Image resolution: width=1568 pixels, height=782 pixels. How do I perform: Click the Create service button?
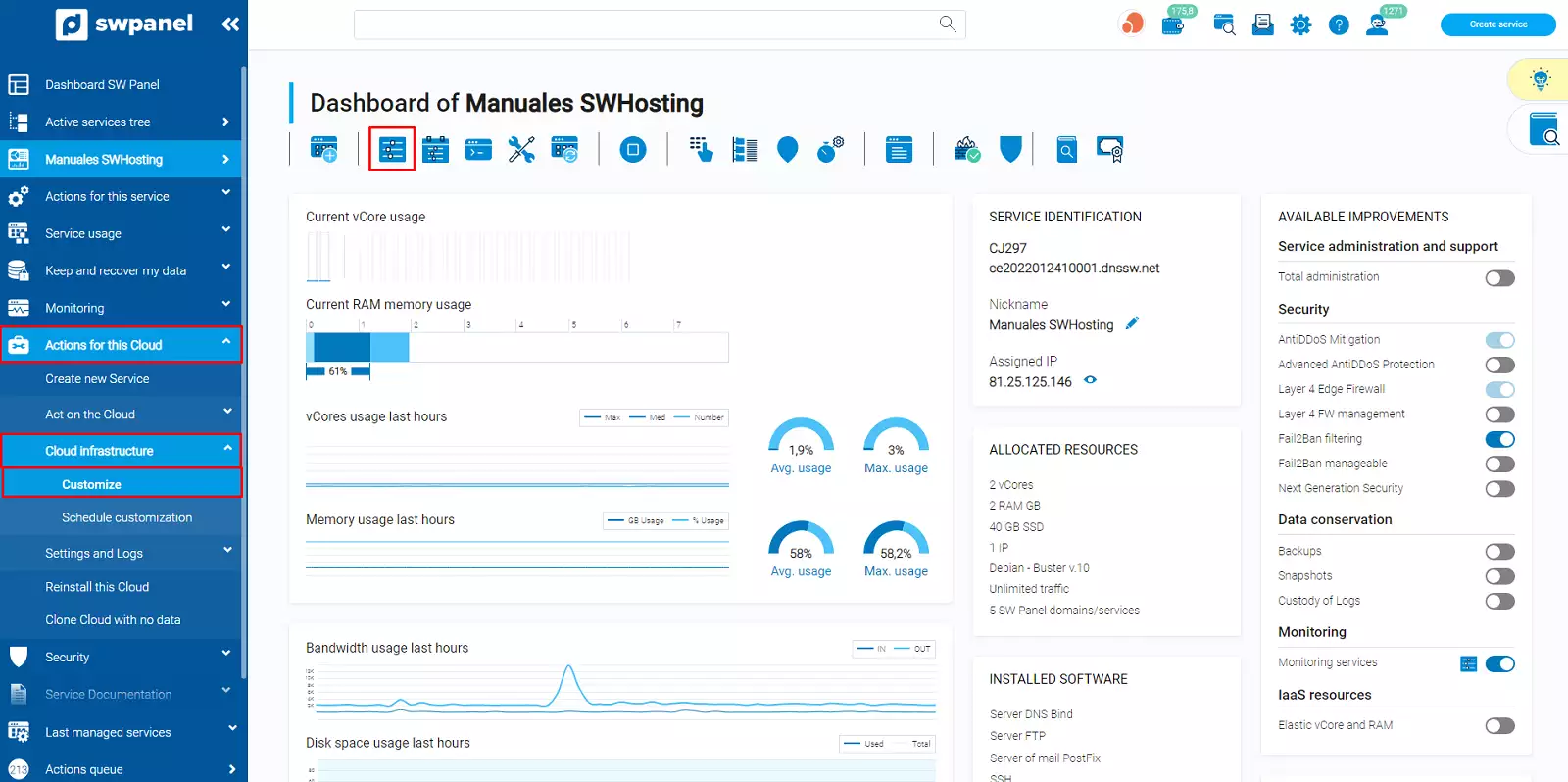coord(1497,24)
